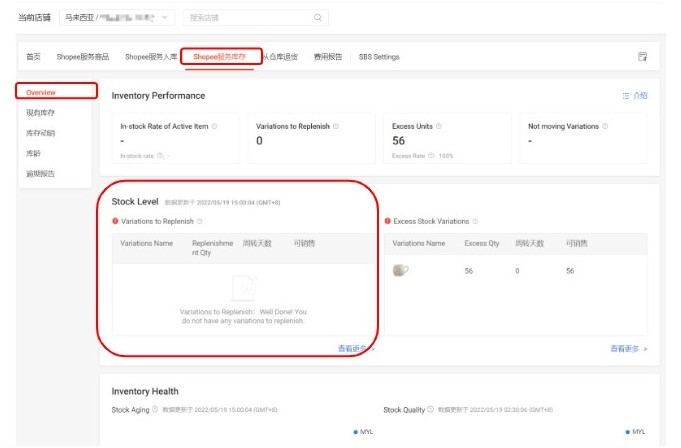This screenshot has height=448, width=681.
Task: Select Overview in the left sidebar
Action: pyautogui.click(x=41, y=92)
